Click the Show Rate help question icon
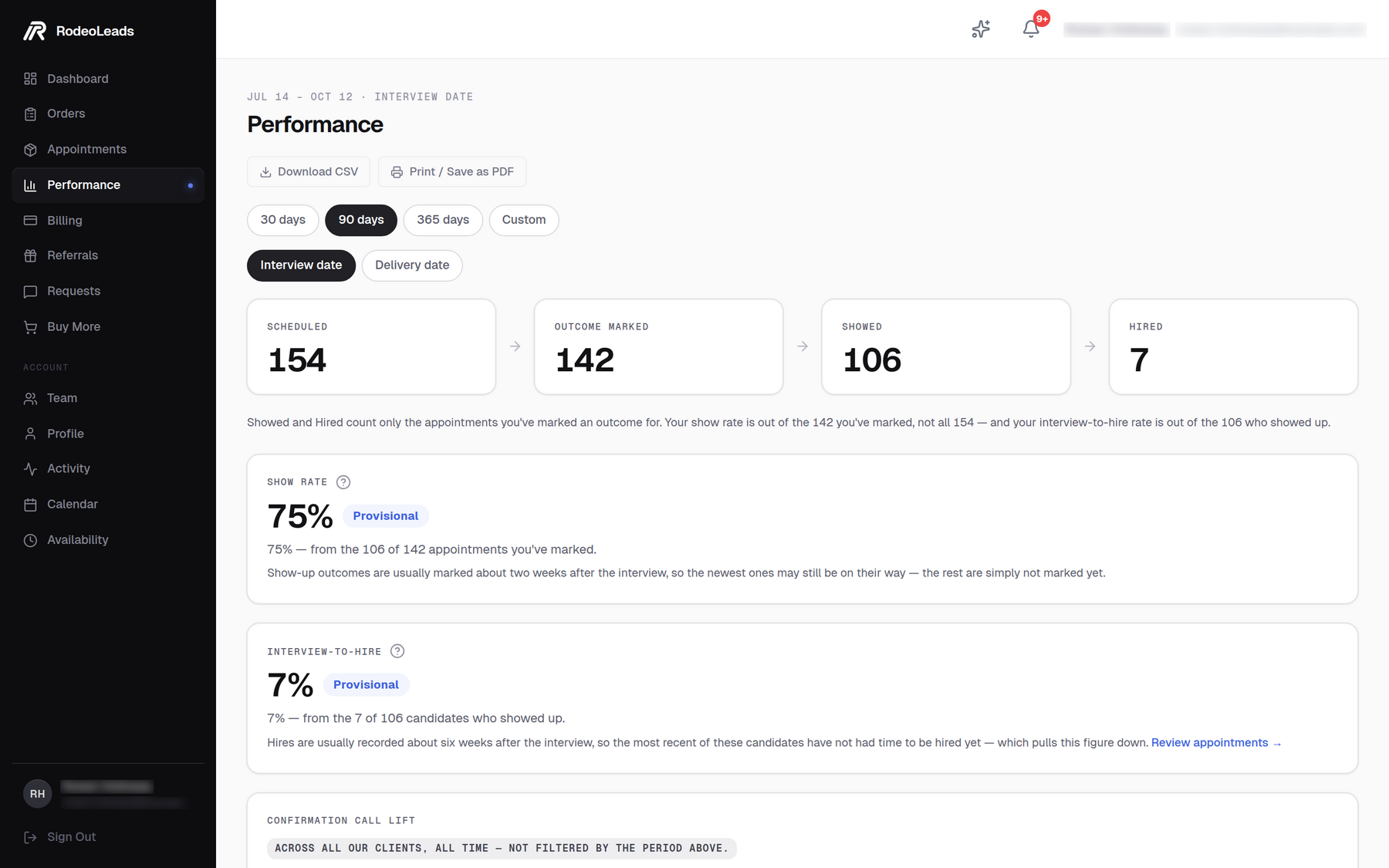The width and height of the screenshot is (1389, 868). pyautogui.click(x=343, y=482)
